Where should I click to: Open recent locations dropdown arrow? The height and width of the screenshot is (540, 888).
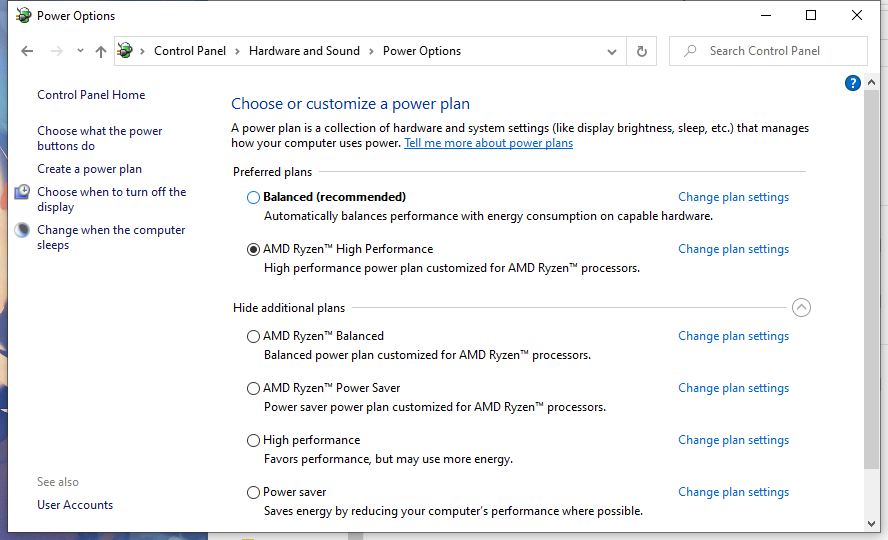click(x=79, y=51)
